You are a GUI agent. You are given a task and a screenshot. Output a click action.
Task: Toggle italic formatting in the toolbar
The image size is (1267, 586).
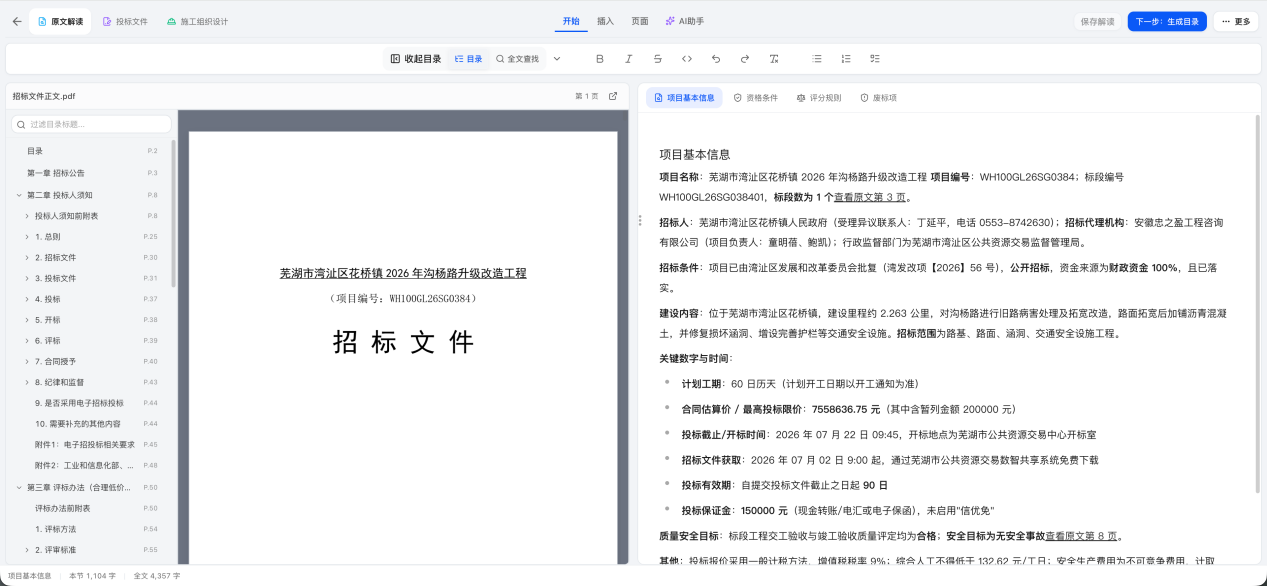coord(629,59)
